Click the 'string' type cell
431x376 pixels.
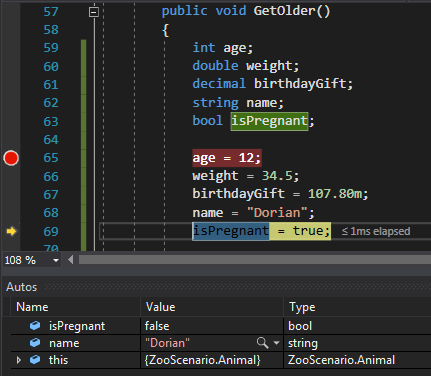coord(303,343)
